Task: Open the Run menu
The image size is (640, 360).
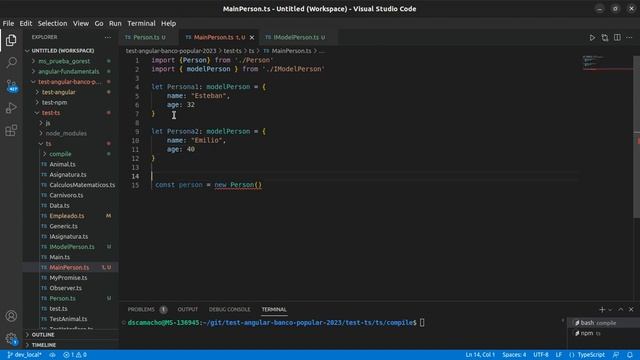Action: tap(115, 23)
